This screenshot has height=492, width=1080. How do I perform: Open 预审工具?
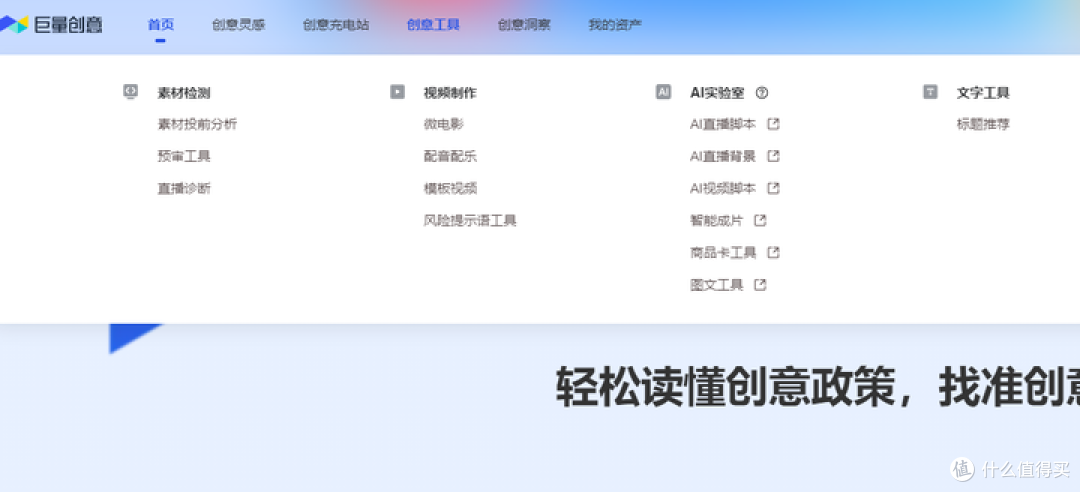pyautogui.click(x=184, y=156)
